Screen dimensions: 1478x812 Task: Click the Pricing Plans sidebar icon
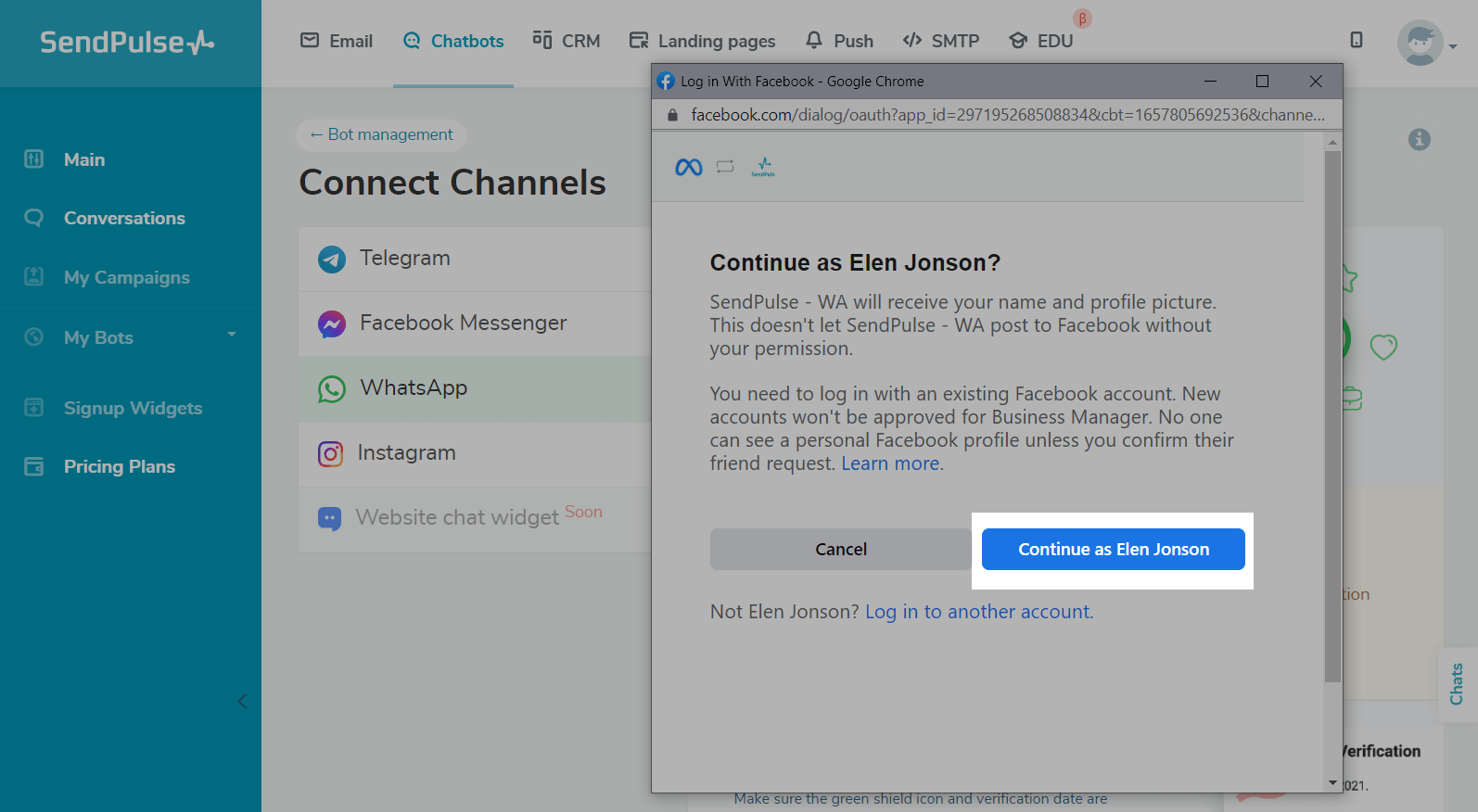coord(34,465)
